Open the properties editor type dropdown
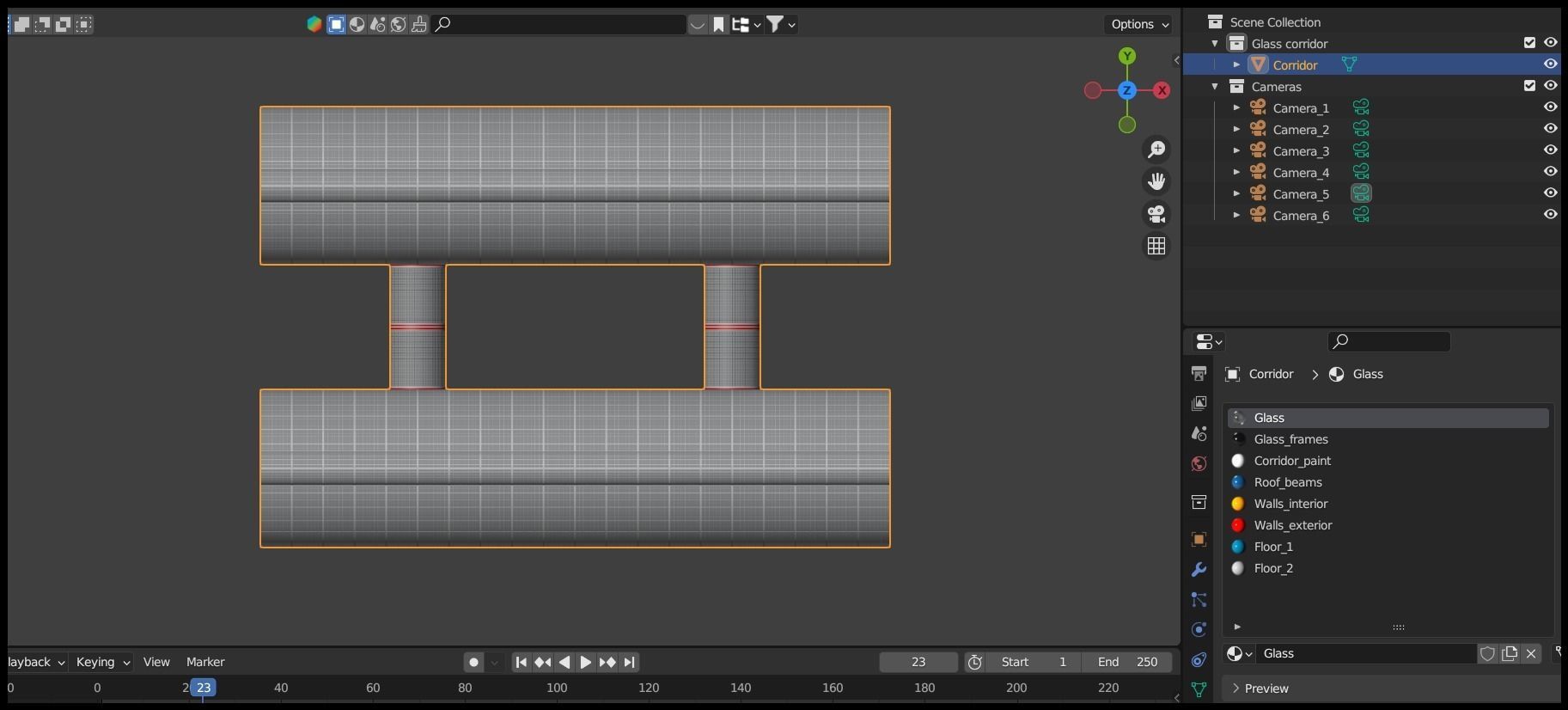 click(x=1209, y=342)
